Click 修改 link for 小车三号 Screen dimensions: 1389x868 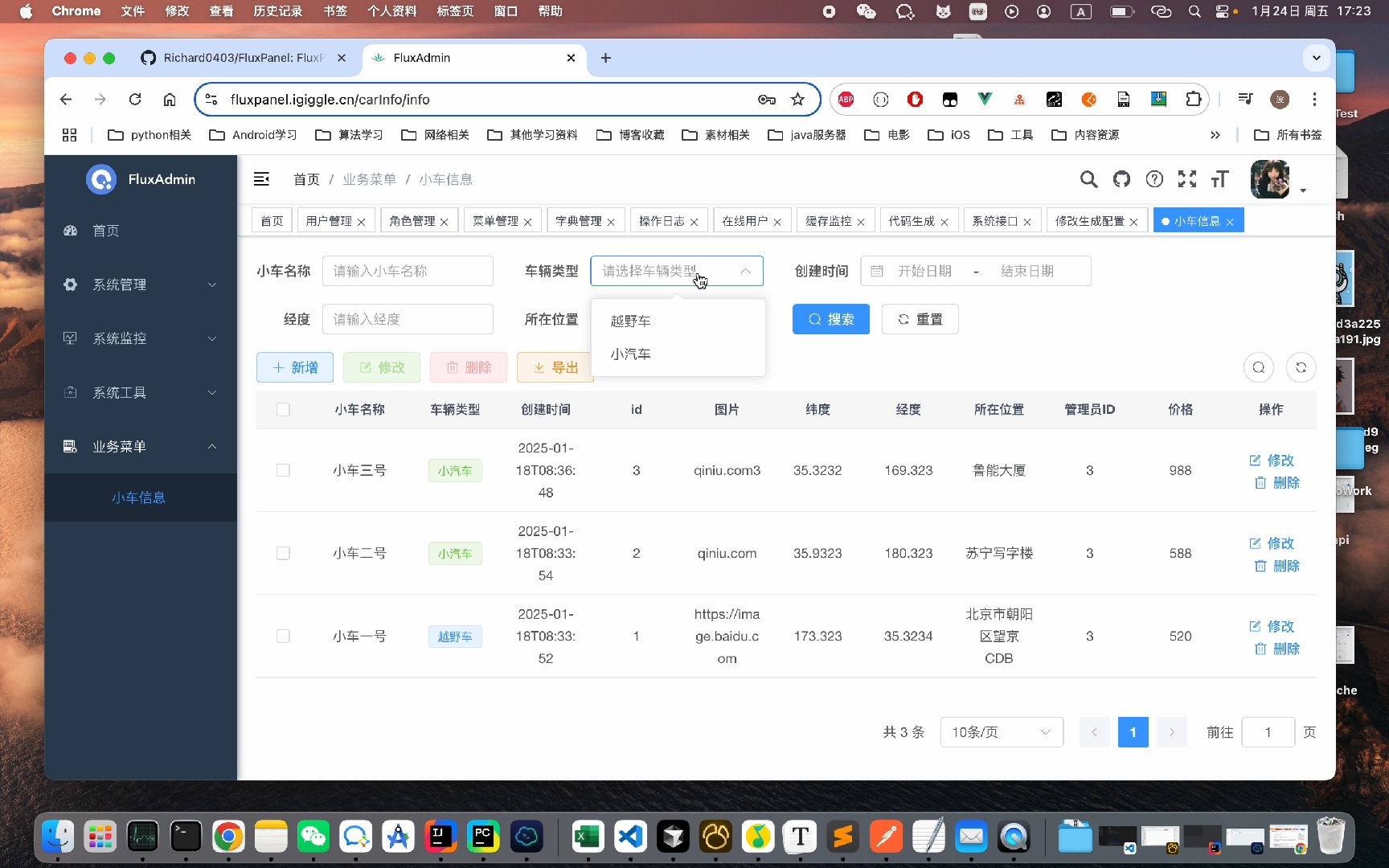click(1272, 460)
